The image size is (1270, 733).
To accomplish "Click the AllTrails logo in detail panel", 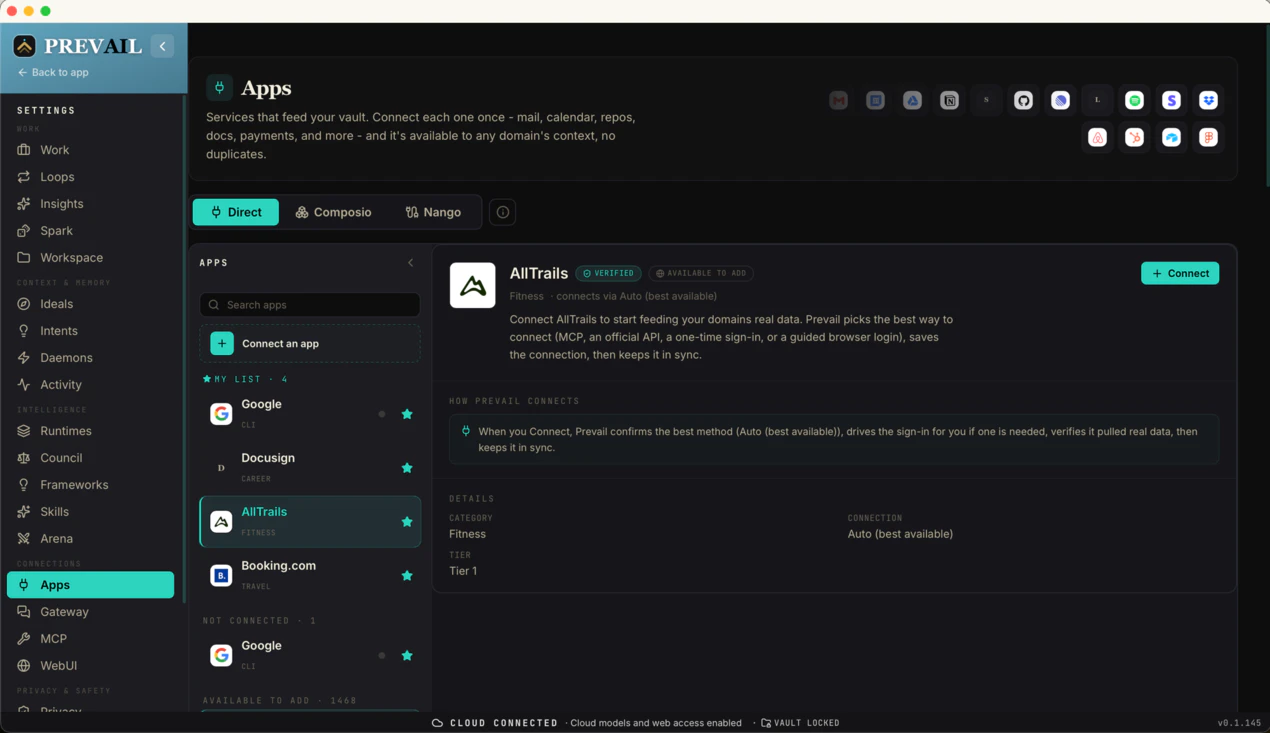I will tap(472, 285).
